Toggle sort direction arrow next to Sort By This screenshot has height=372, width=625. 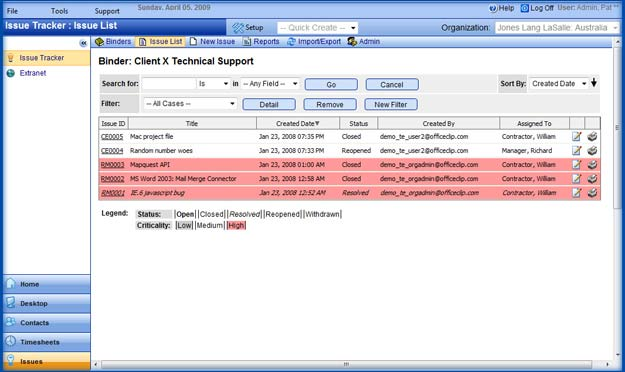[x=594, y=83]
